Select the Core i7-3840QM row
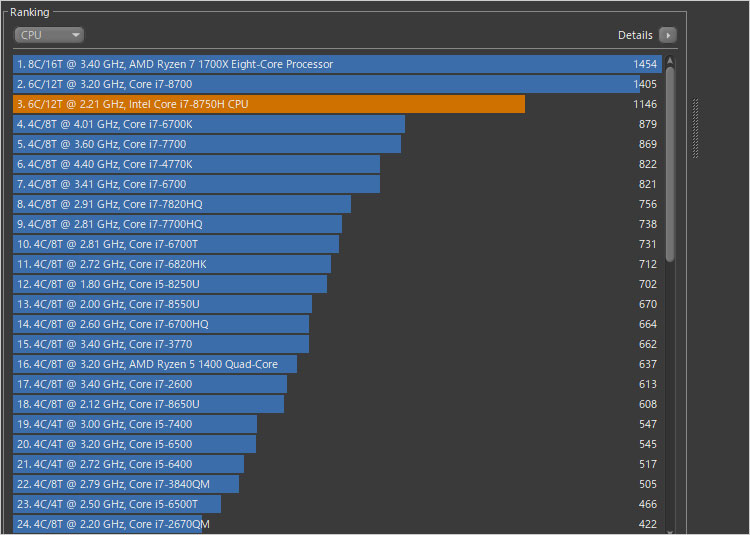This screenshot has width=750, height=535. tap(113, 484)
